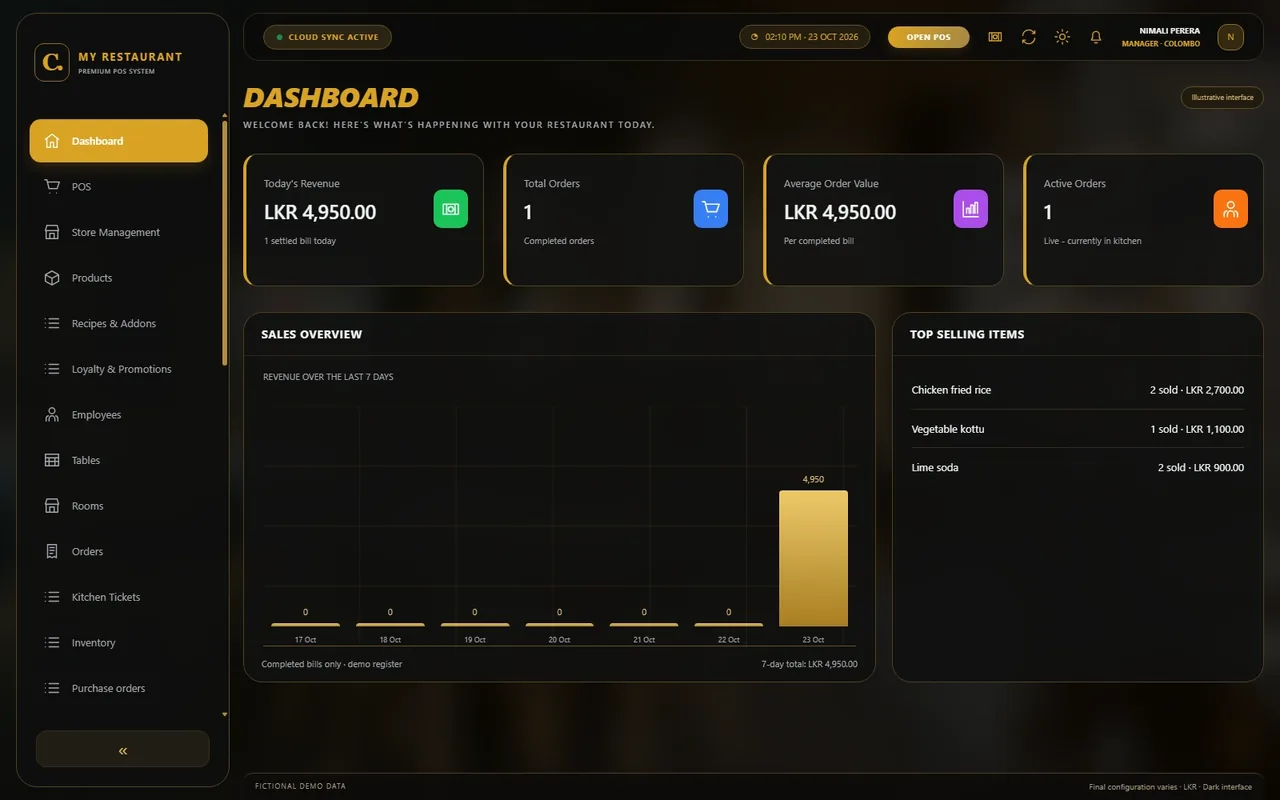Click the Nimali Perera profile name
Screen dimensions: 1280x800
(x=1169, y=31)
